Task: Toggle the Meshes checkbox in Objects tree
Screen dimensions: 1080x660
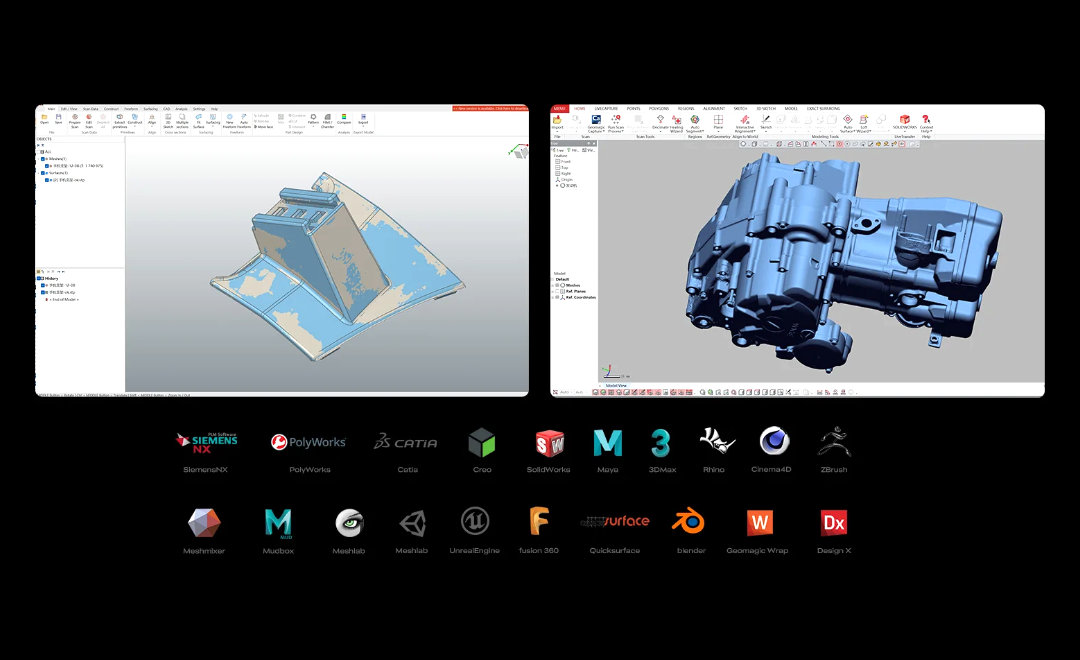Action: [43, 159]
